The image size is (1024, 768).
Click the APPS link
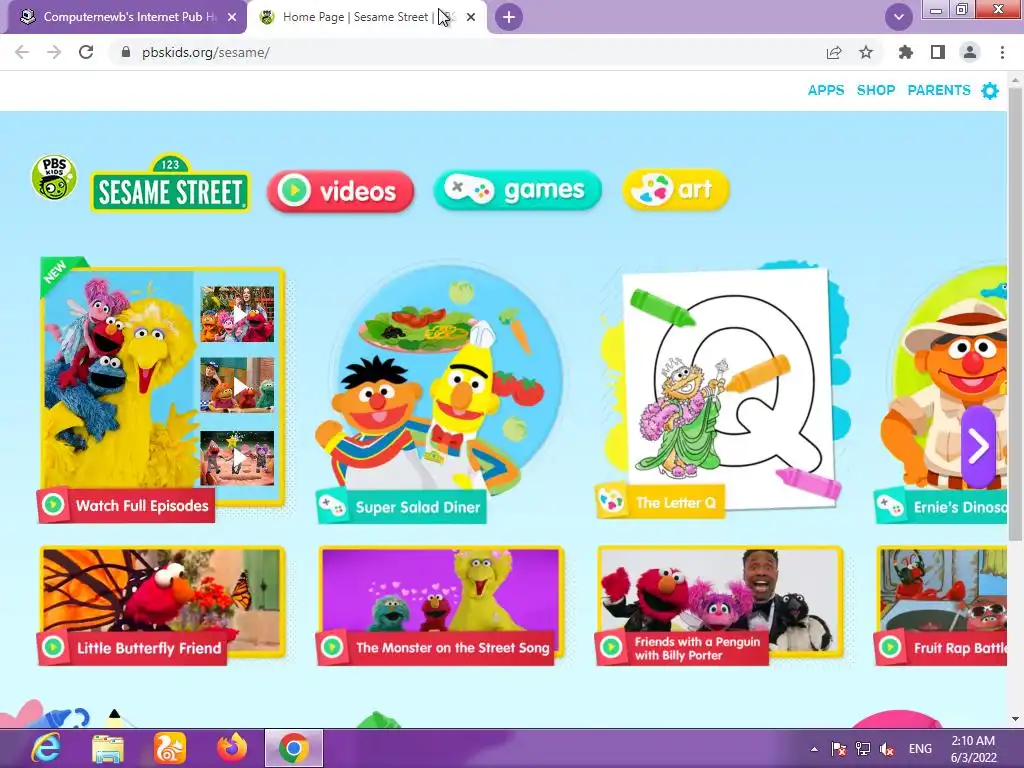click(825, 90)
